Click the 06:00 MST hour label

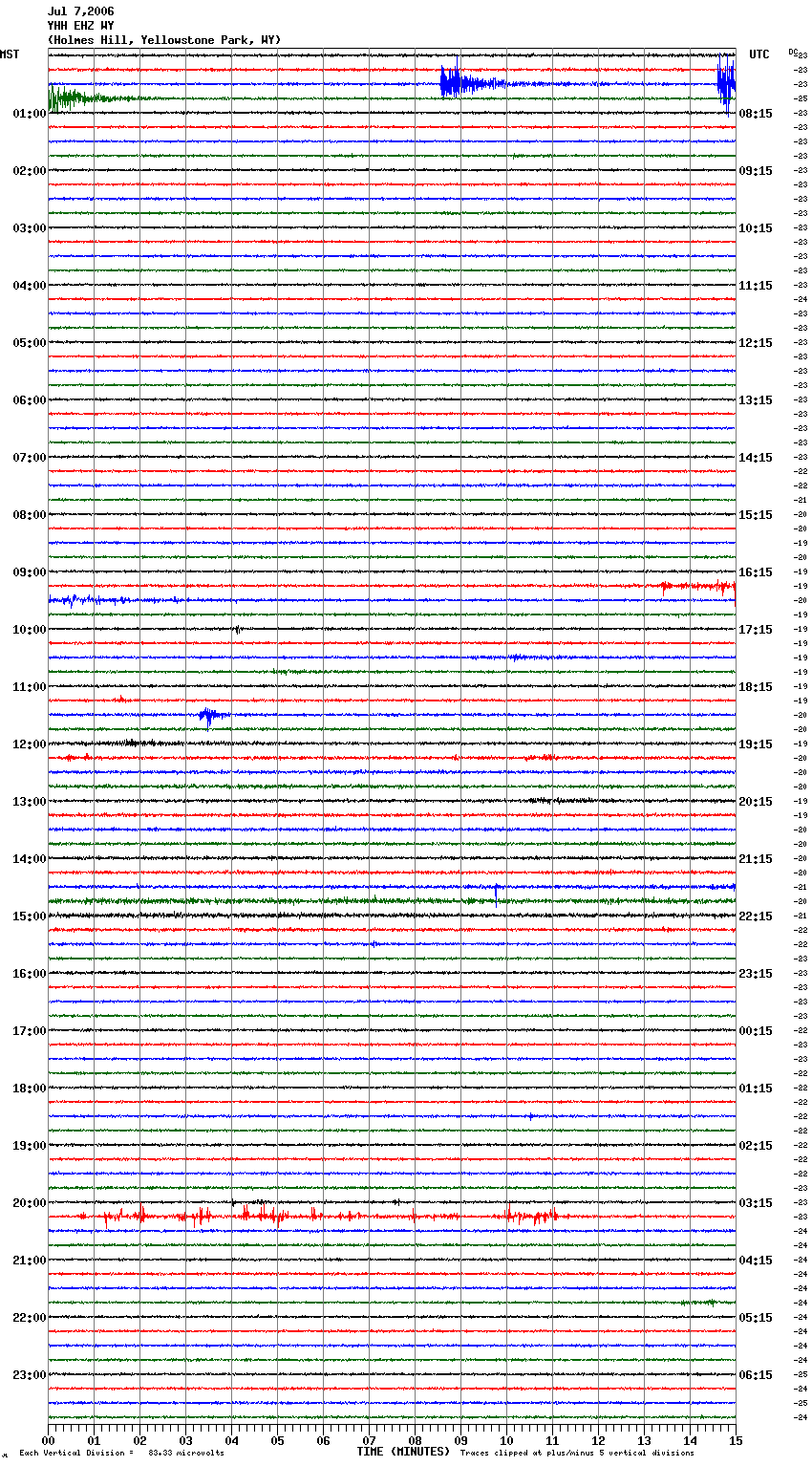click(x=30, y=400)
